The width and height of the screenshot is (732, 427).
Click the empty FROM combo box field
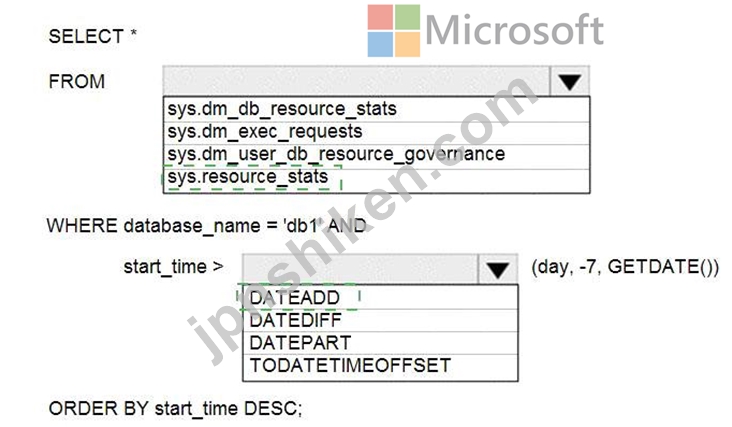pyautogui.click(x=357, y=82)
